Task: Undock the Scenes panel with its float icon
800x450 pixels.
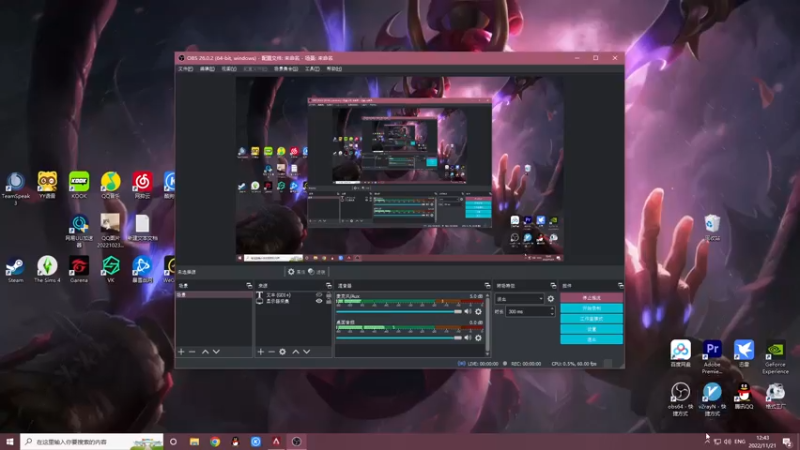Action: tap(249, 286)
